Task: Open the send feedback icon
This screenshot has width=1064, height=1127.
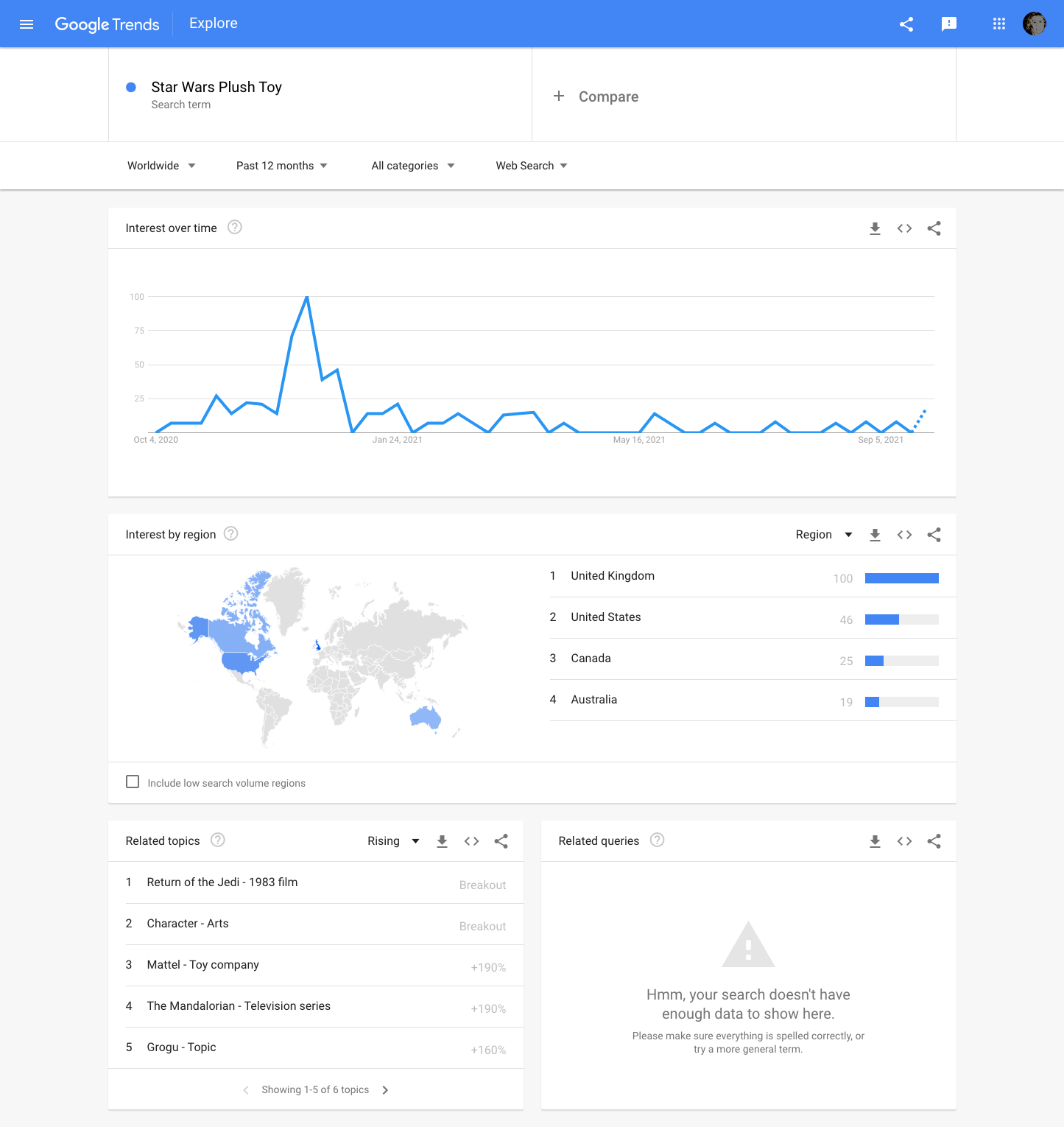Action: [949, 24]
